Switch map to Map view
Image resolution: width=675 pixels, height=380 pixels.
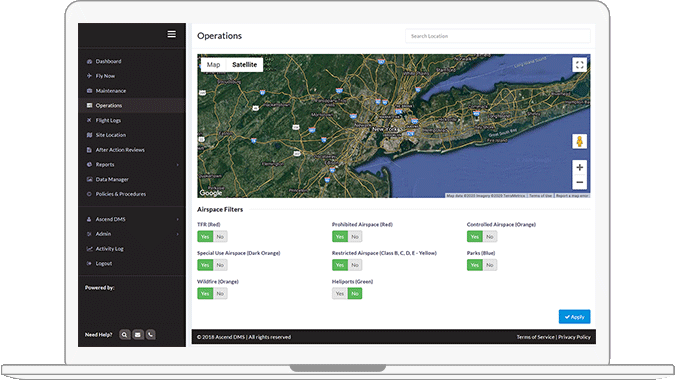pyautogui.click(x=213, y=65)
